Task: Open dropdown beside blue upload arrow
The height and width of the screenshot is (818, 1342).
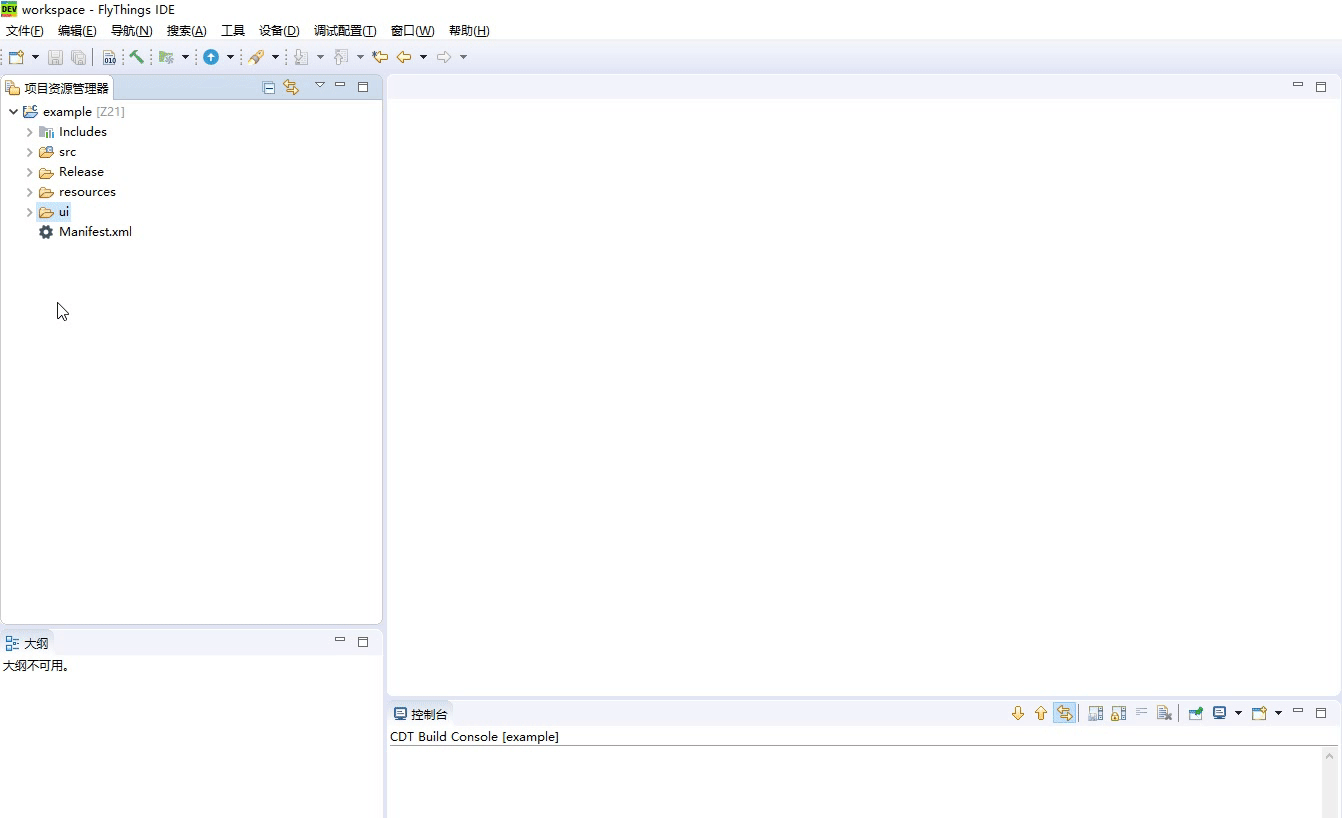Action: coord(230,57)
